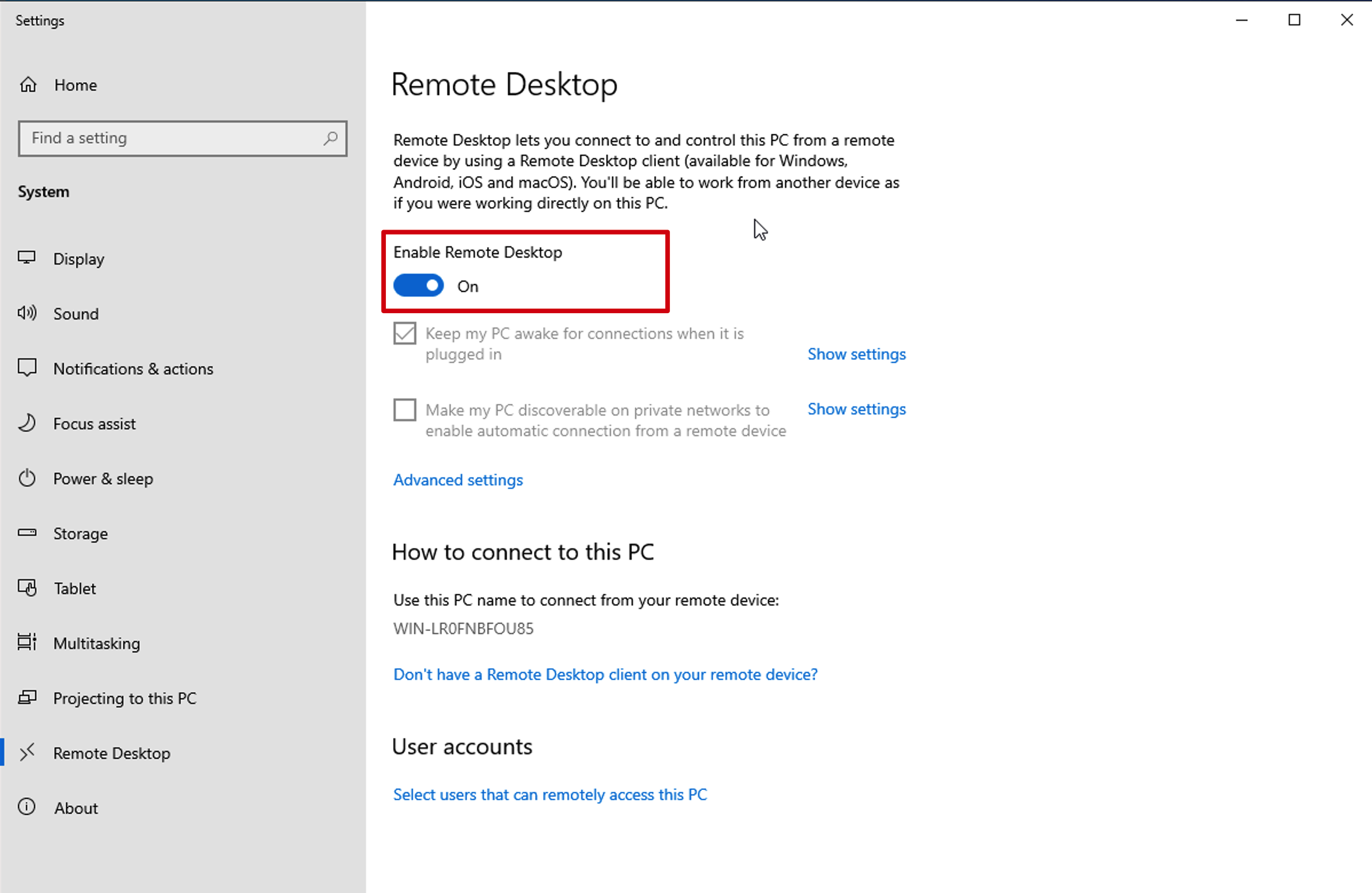This screenshot has height=893, width=1372.
Task: Select the Sound speaker icon
Action: tap(26, 313)
